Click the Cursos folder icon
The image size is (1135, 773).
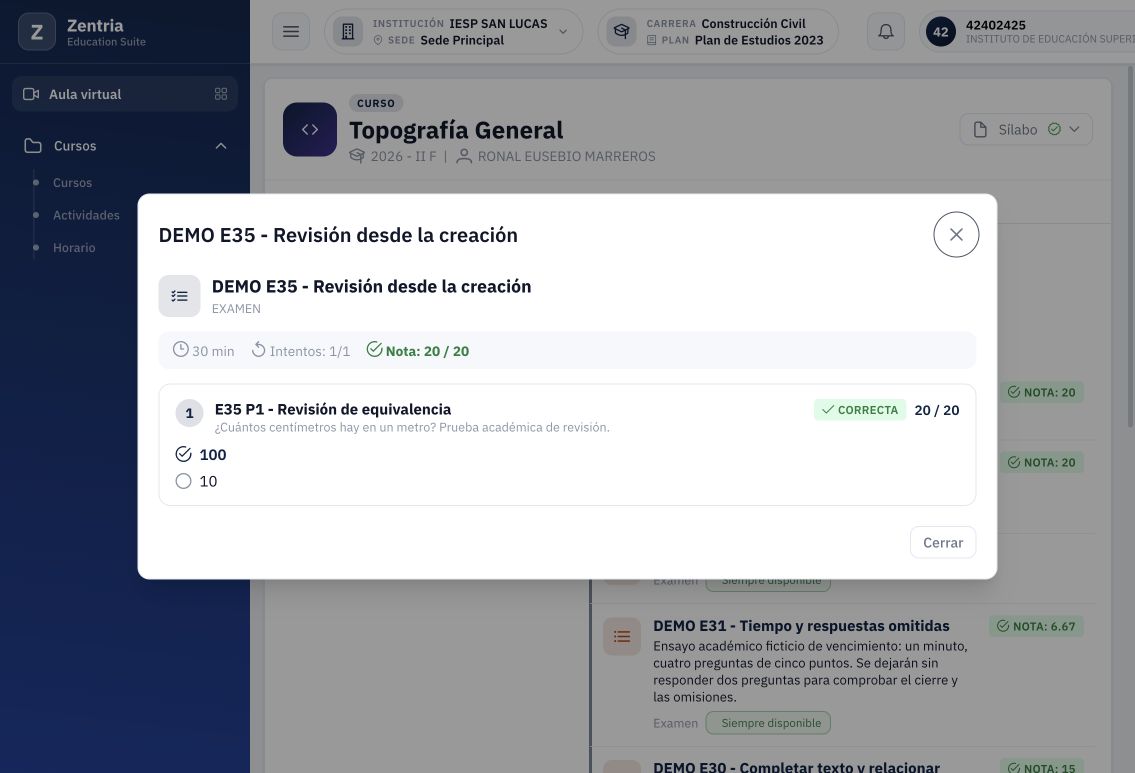pyautogui.click(x=33, y=145)
